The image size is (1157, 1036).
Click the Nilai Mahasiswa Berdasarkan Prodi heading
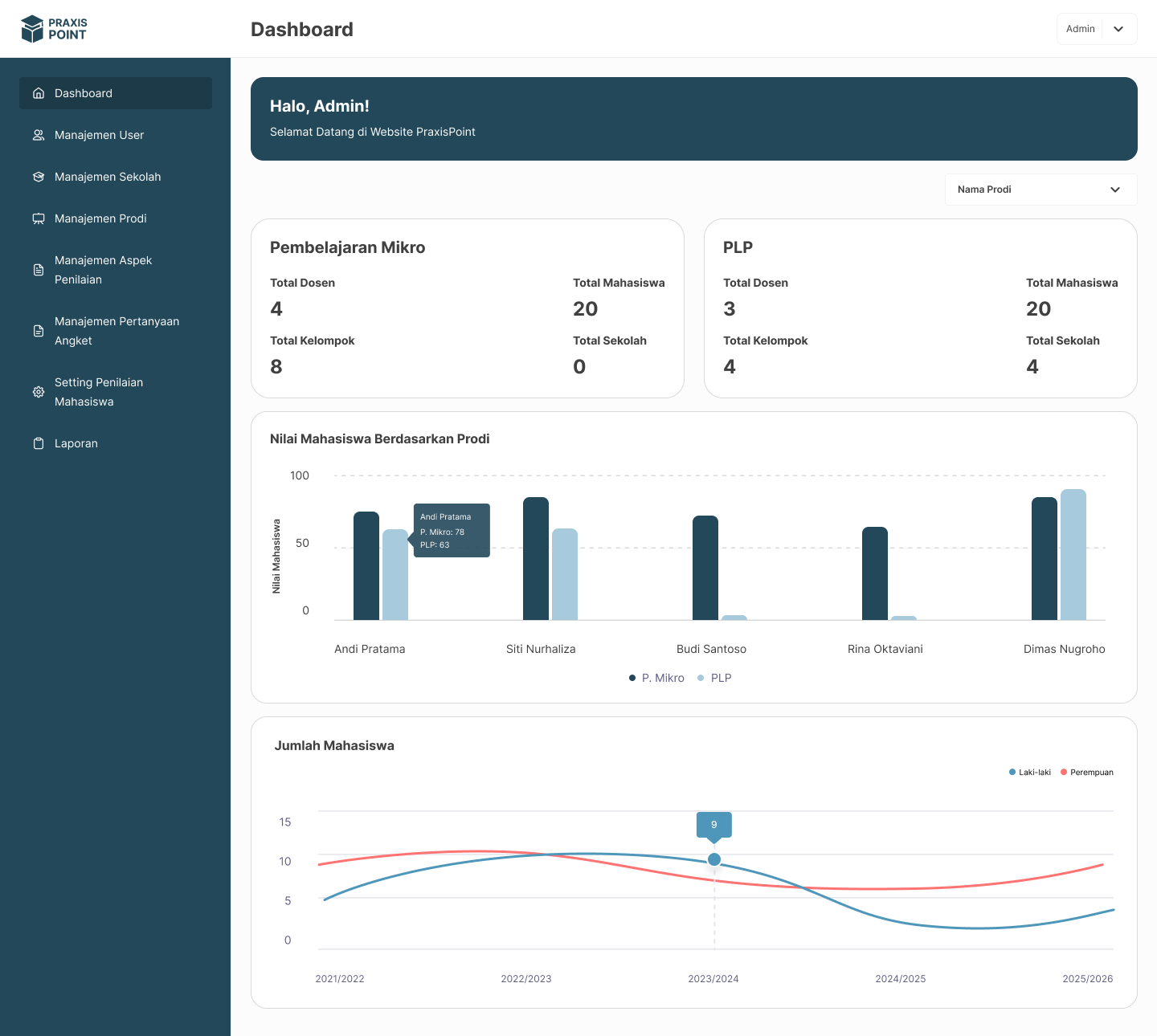coord(380,438)
